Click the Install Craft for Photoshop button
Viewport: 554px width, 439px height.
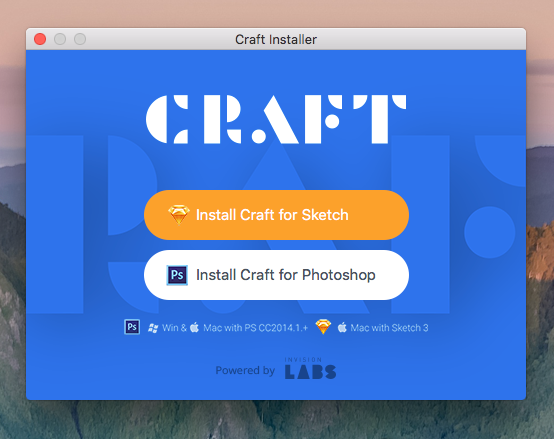pos(276,275)
